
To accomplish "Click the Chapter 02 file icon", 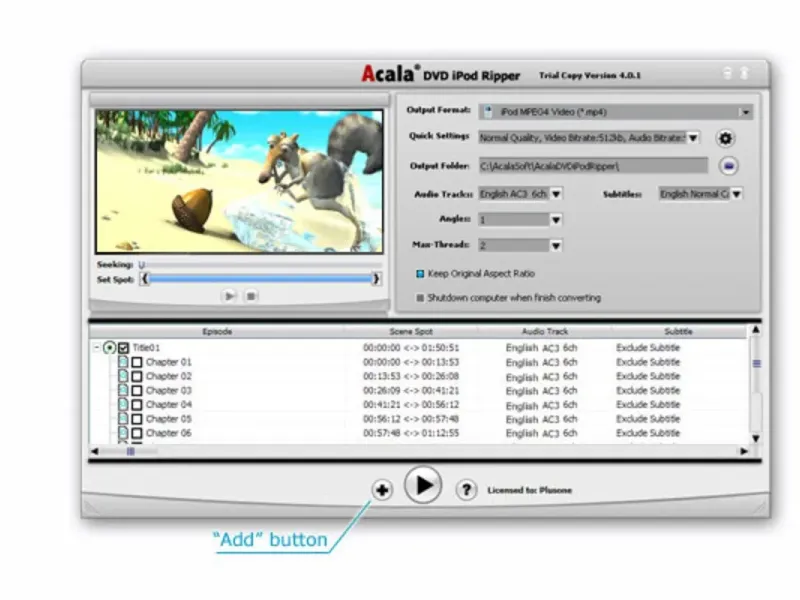I will click(123, 376).
